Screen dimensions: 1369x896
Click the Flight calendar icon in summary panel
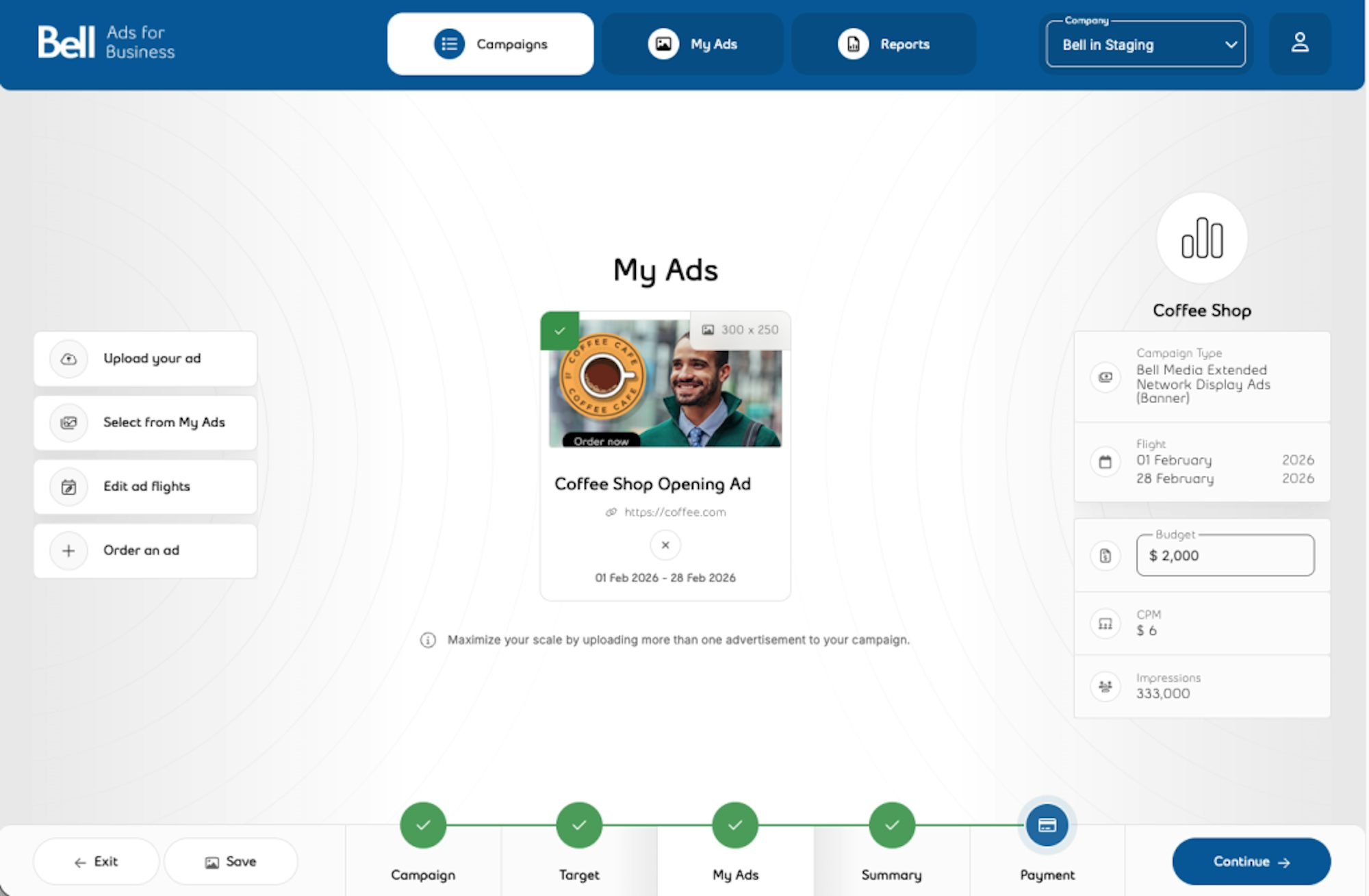click(1105, 462)
